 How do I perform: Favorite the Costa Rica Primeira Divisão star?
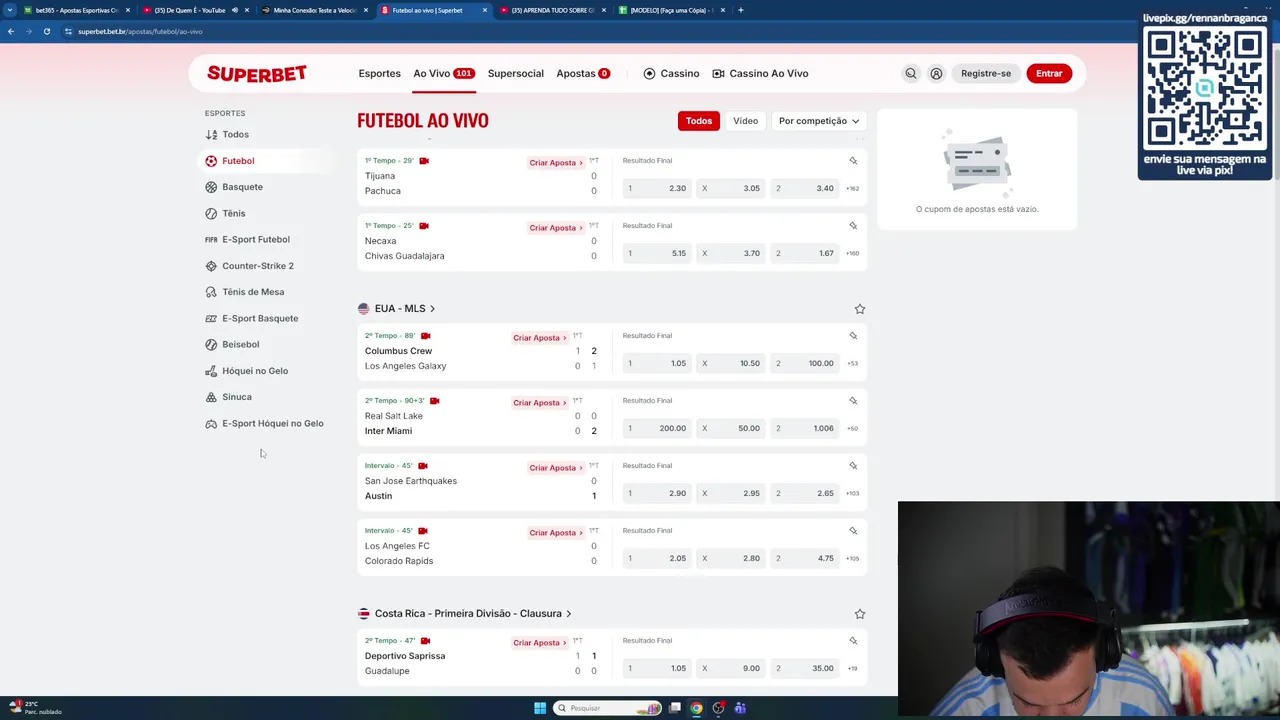[859, 614]
